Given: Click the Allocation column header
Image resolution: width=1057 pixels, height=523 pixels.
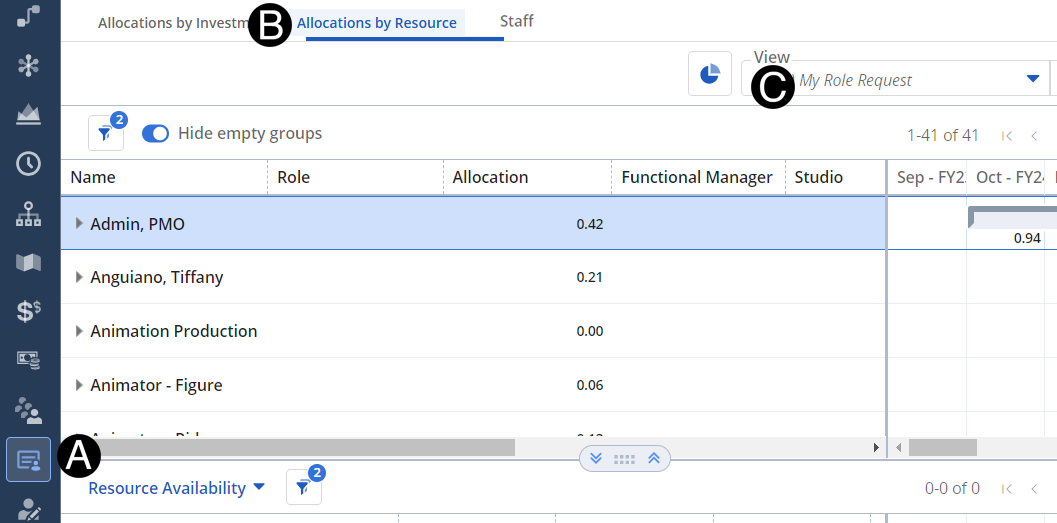Looking at the screenshot, I should (490, 177).
